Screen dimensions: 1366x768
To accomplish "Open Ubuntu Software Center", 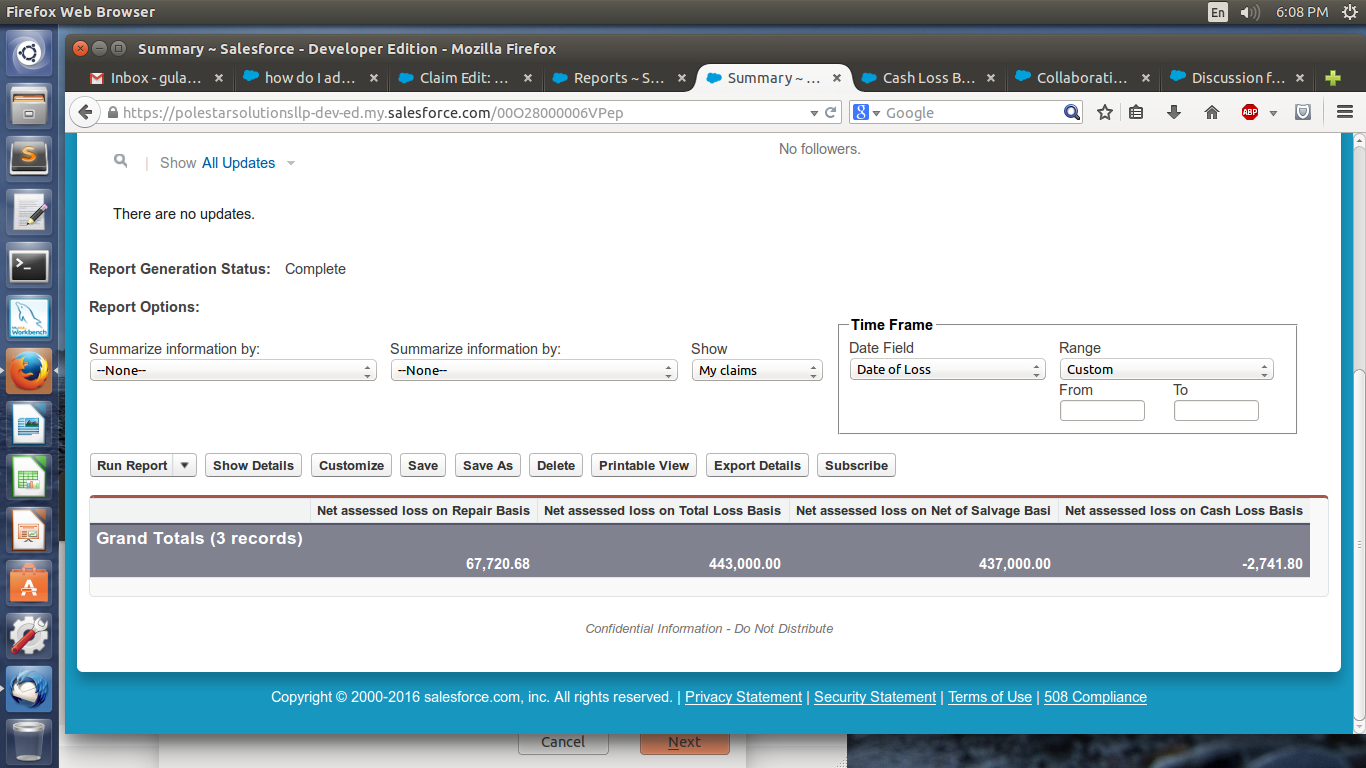I will 29,583.
